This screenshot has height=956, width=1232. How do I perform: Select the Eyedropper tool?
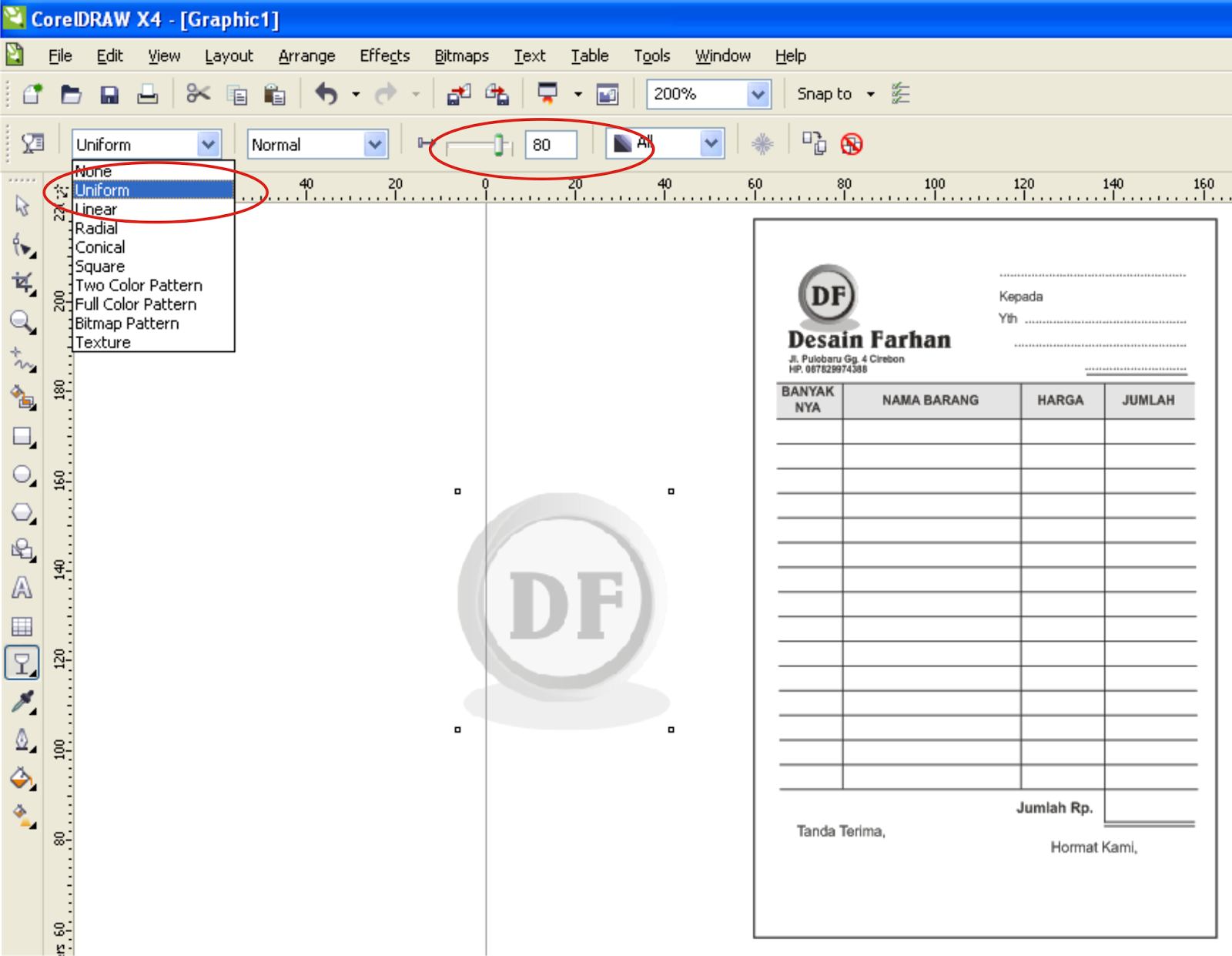[x=22, y=701]
